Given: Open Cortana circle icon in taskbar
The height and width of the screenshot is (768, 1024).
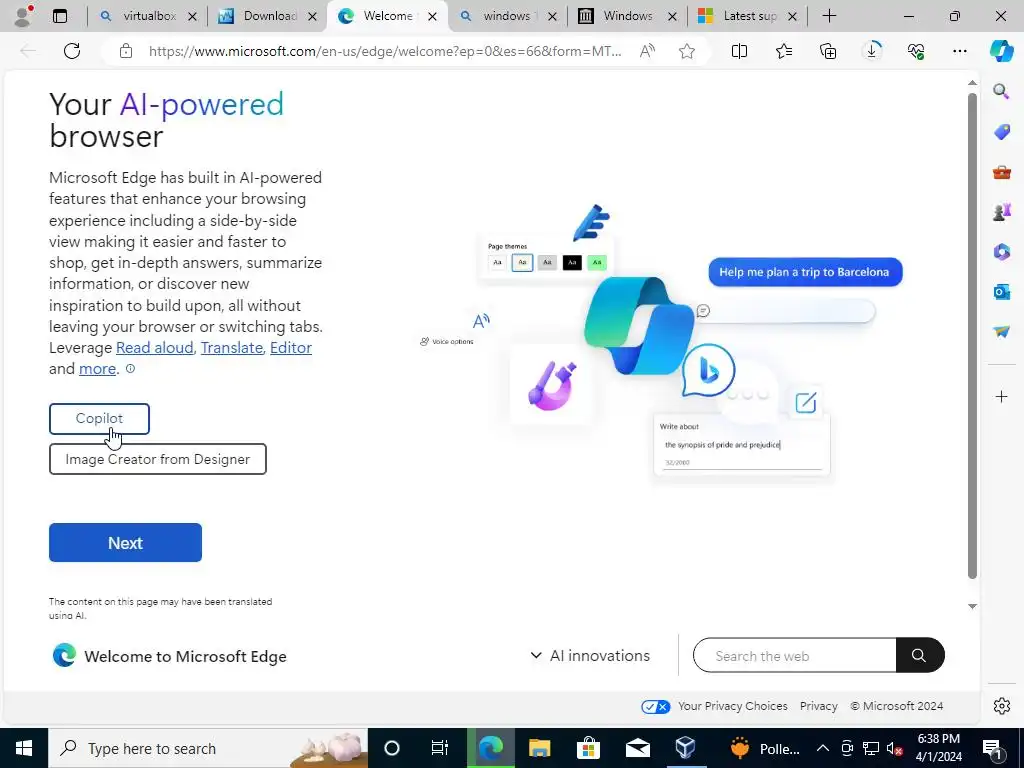Looking at the screenshot, I should (392, 748).
